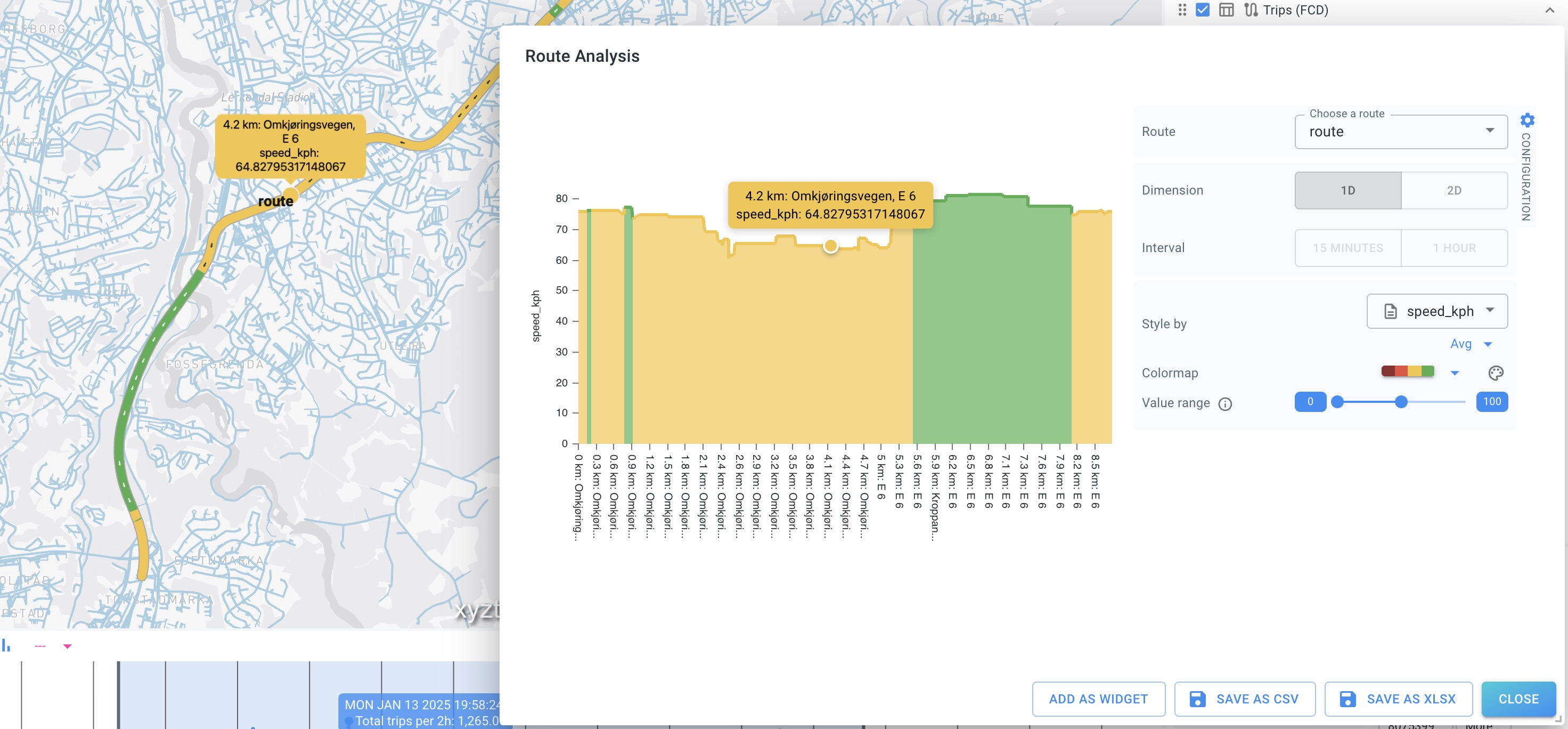Uncheck the Trips (FCD) layer checkbox
Viewport: 1568px width, 729px height.
coord(1202,10)
